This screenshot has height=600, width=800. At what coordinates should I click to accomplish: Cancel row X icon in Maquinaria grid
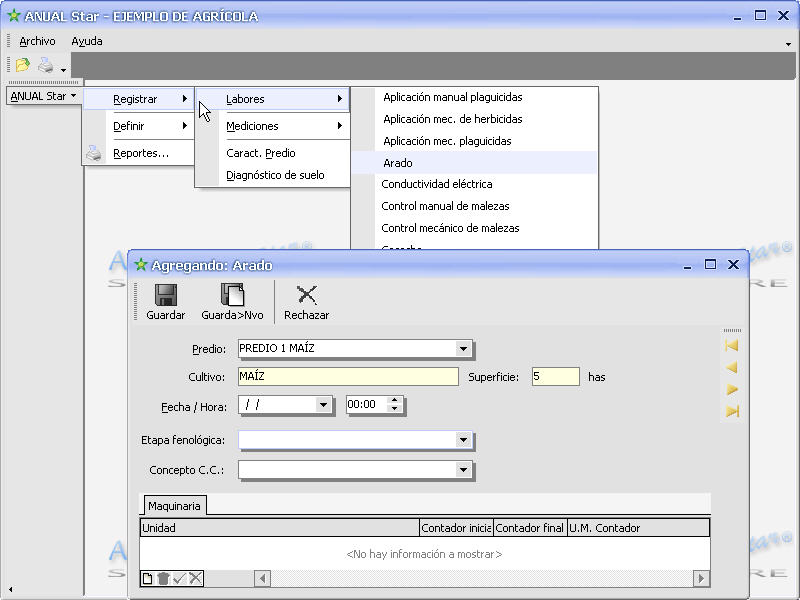point(195,578)
